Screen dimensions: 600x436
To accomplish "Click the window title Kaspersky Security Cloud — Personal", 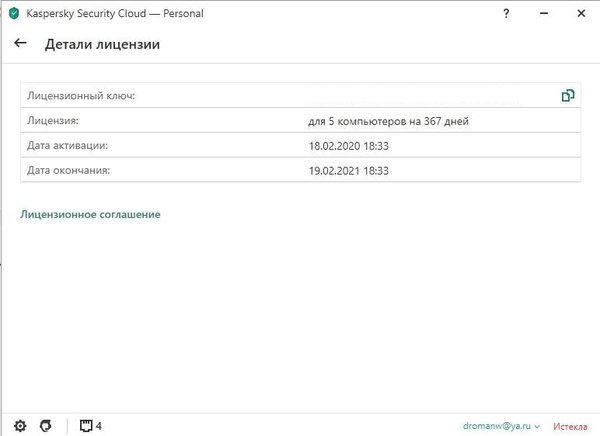I will [115, 13].
